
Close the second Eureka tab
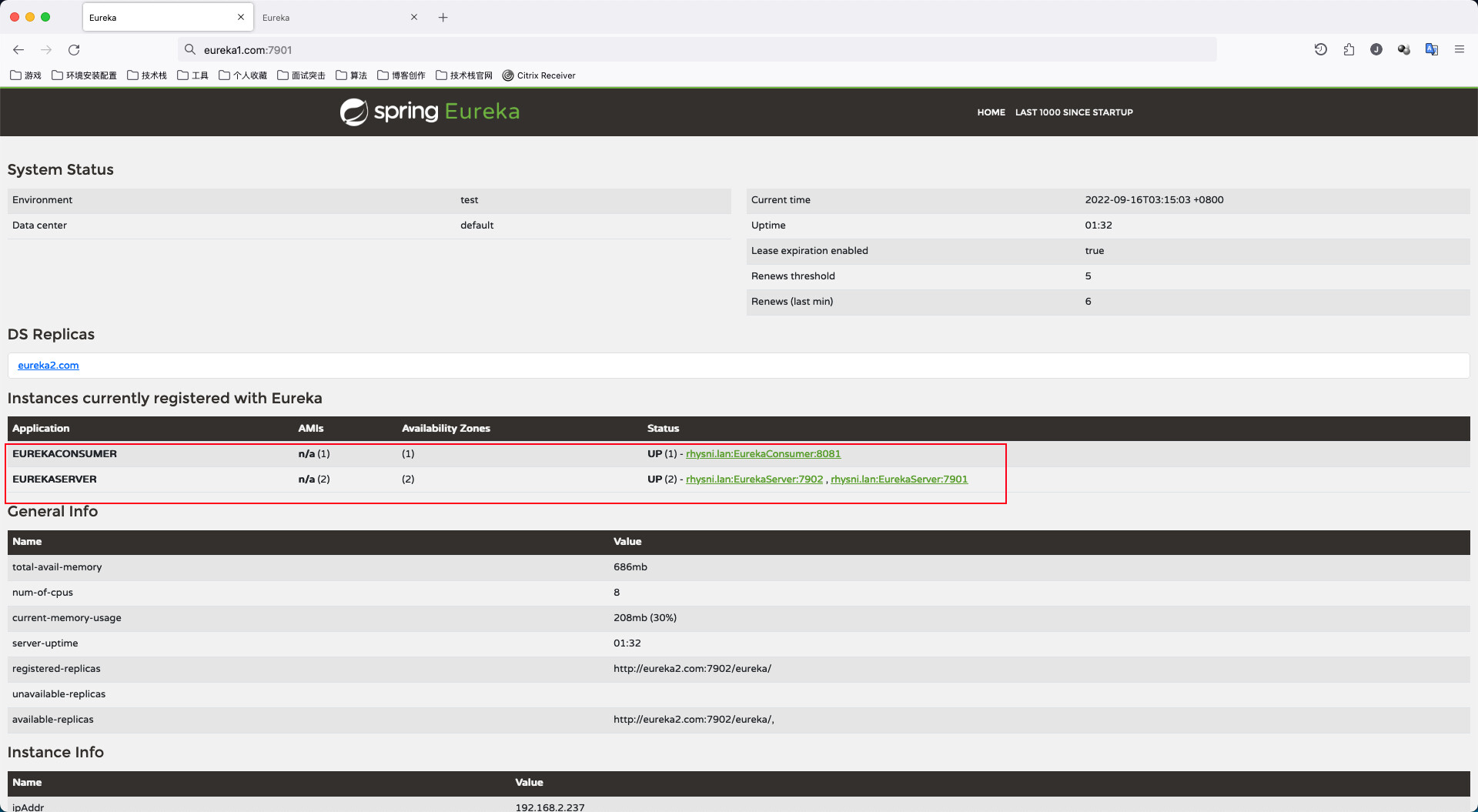coord(414,17)
